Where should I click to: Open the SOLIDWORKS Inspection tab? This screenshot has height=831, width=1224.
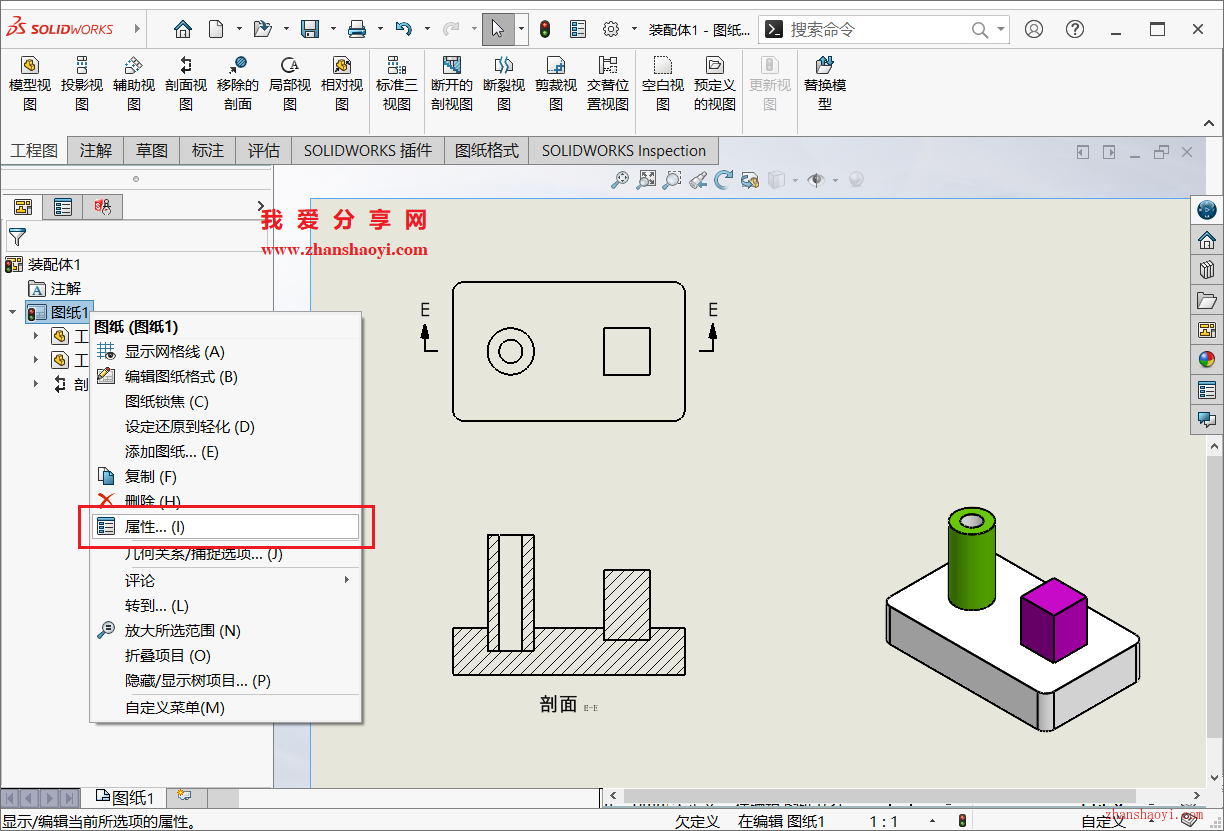point(624,151)
